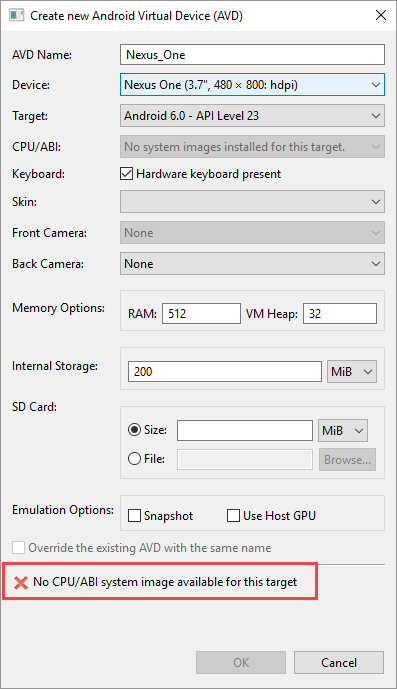Click the disabled CPU/ABI dropdown
The width and height of the screenshot is (397, 689).
pos(252,147)
